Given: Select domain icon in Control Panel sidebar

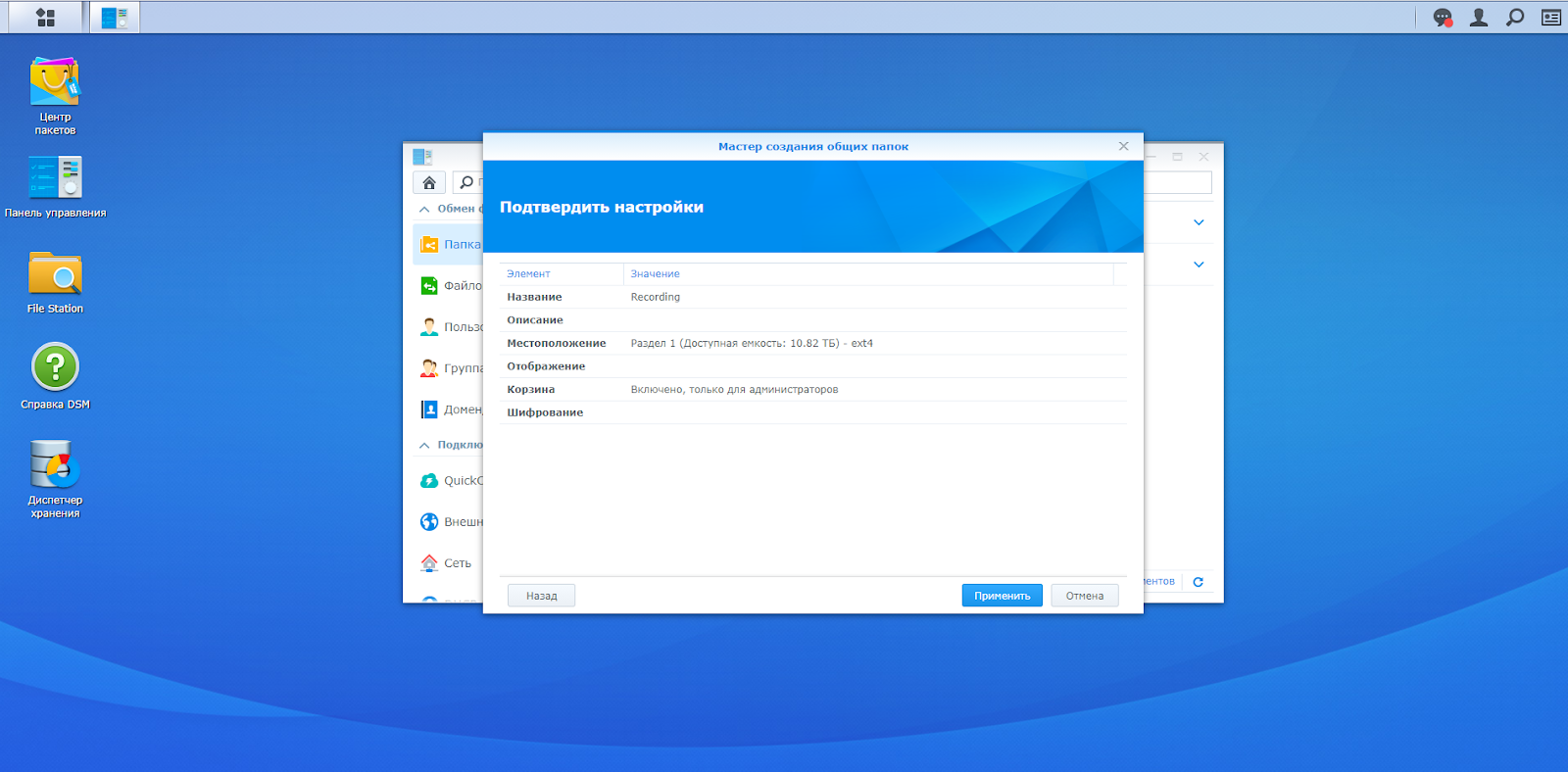Looking at the screenshot, I should tap(429, 410).
